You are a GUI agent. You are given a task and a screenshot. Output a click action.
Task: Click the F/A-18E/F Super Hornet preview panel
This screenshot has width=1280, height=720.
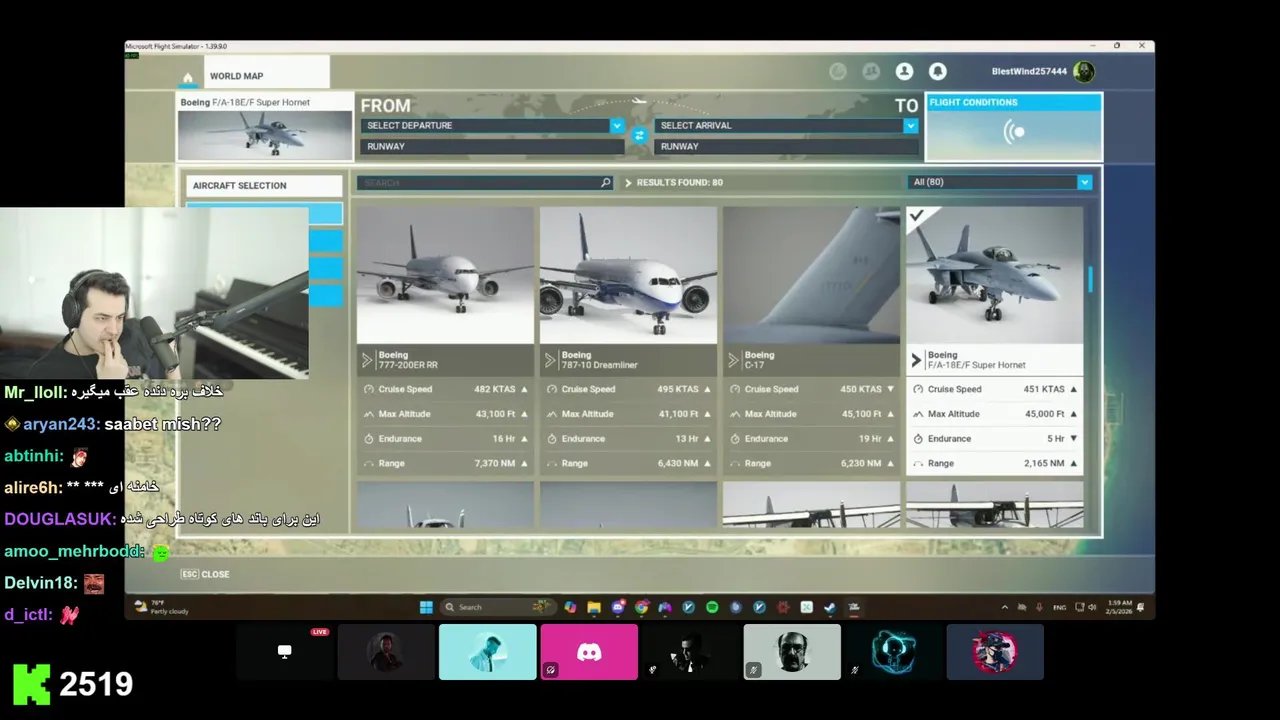[x=265, y=126]
